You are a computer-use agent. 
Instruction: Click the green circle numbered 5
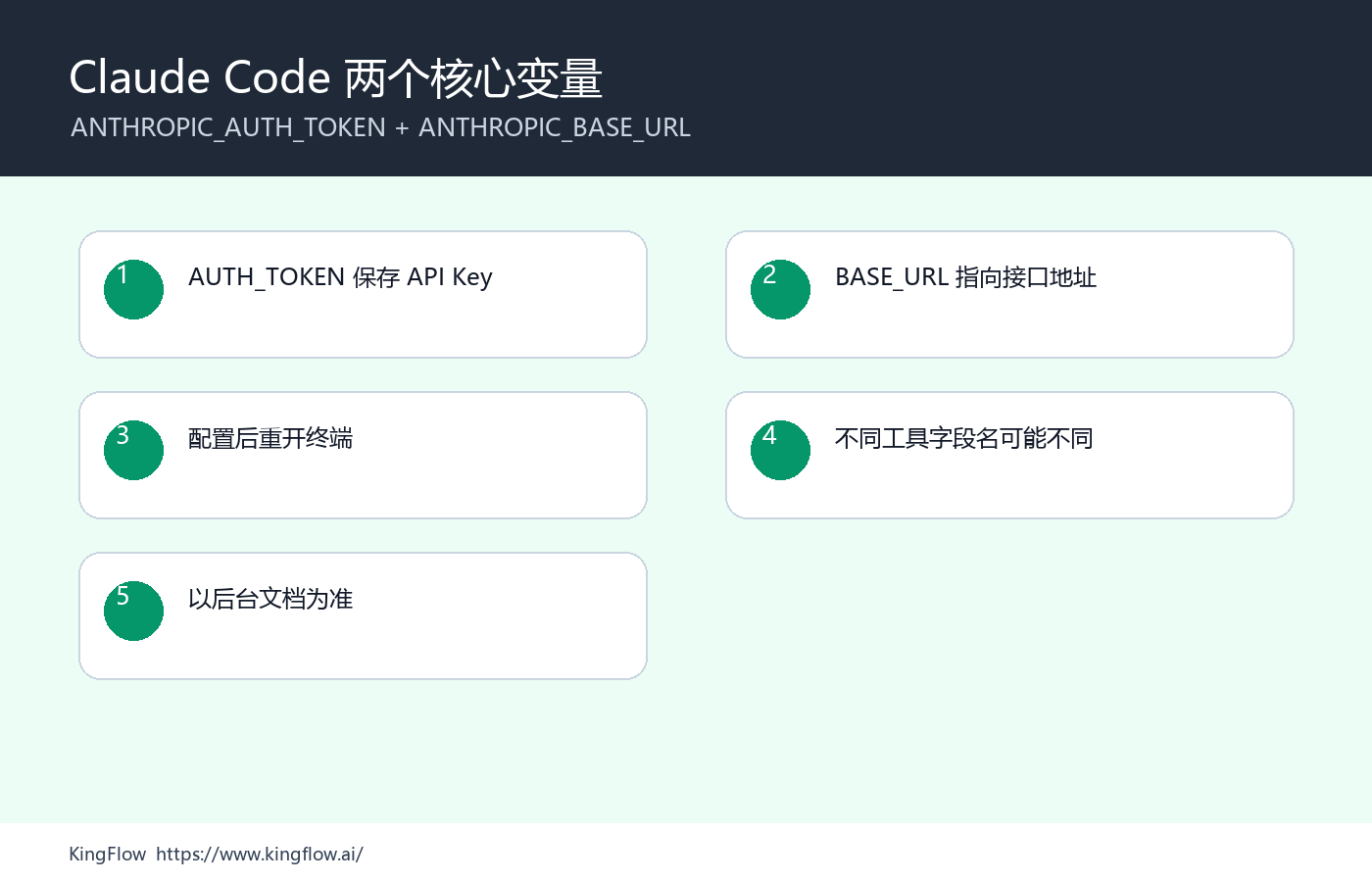point(133,611)
